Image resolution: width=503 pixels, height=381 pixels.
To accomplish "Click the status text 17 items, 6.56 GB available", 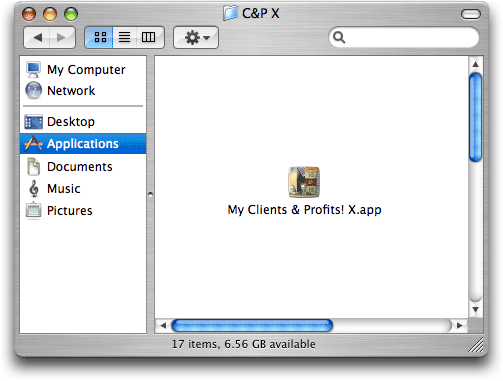I will click(x=244, y=344).
